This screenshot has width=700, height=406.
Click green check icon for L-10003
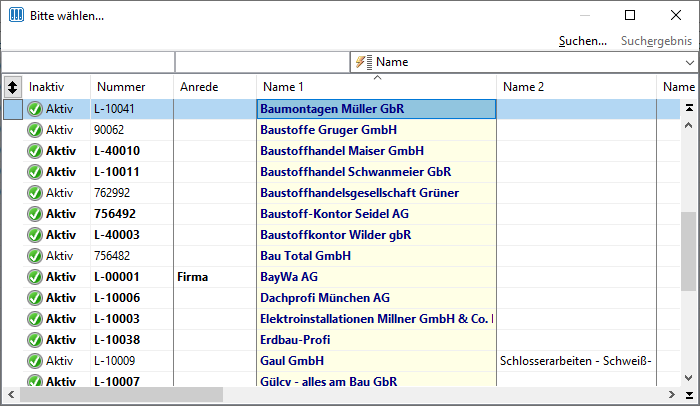pos(35,319)
